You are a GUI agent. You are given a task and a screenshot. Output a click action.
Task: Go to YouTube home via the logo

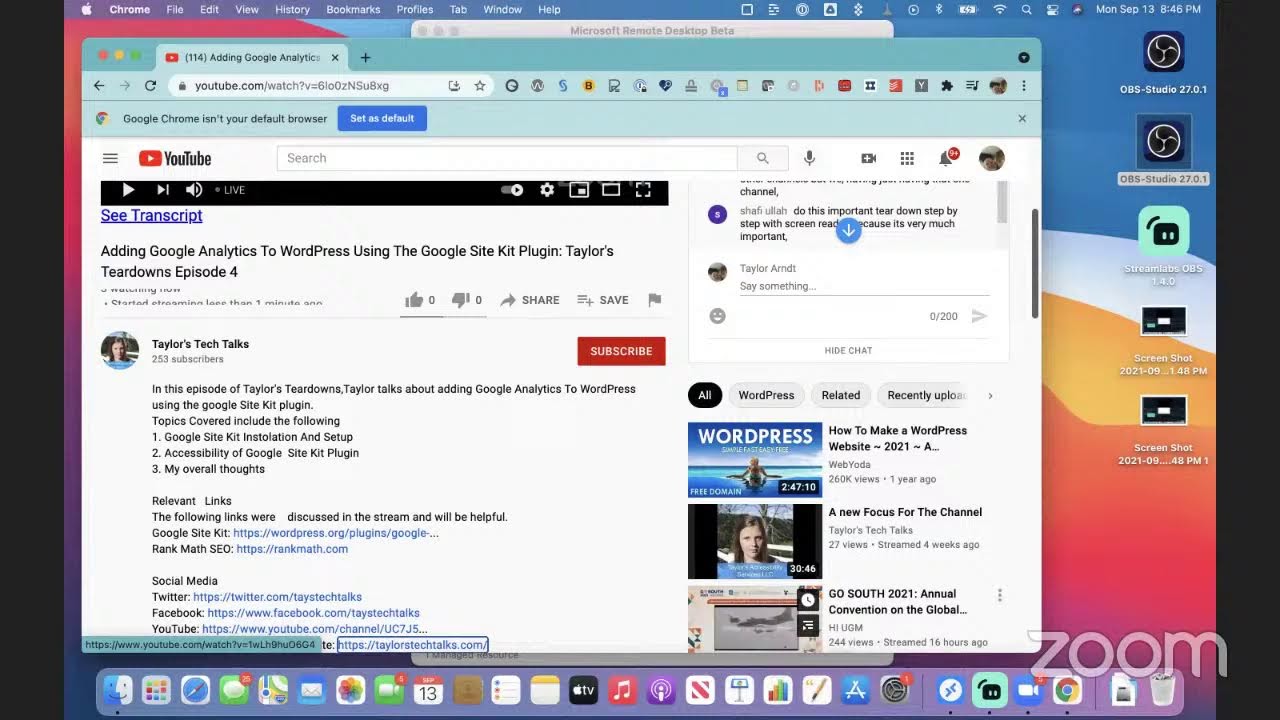point(175,158)
